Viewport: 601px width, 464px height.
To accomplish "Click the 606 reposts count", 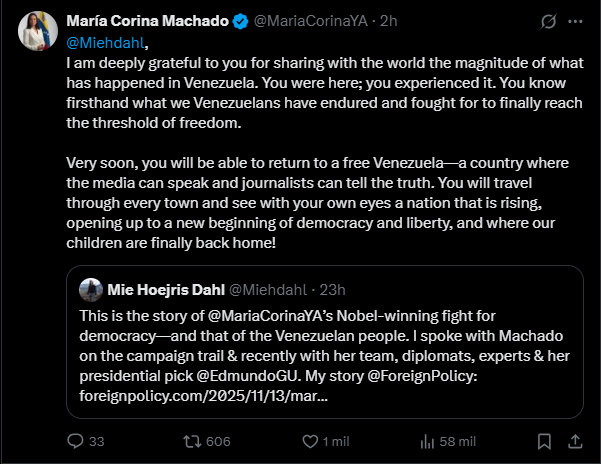I will click(x=218, y=441).
